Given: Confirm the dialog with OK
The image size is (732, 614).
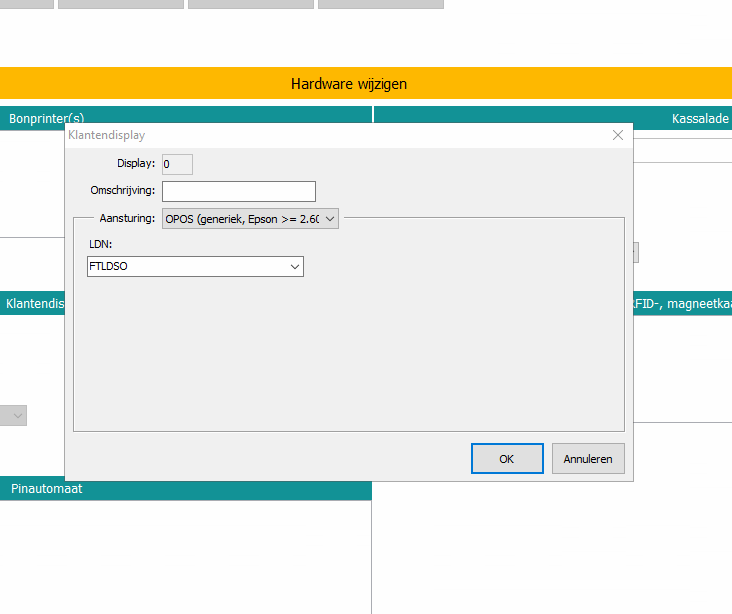Looking at the screenshot, I should click(506, 459).
